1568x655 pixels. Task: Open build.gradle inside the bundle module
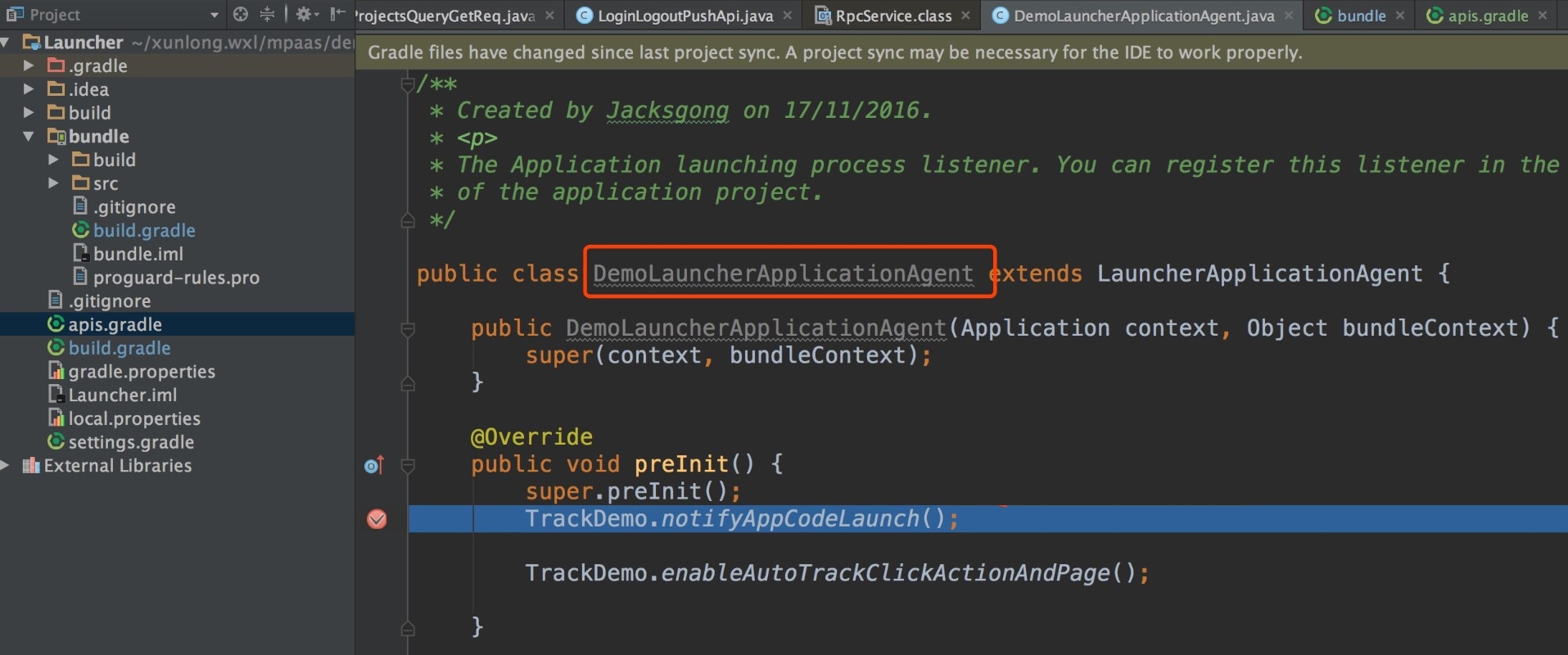[x=144, y=231]
